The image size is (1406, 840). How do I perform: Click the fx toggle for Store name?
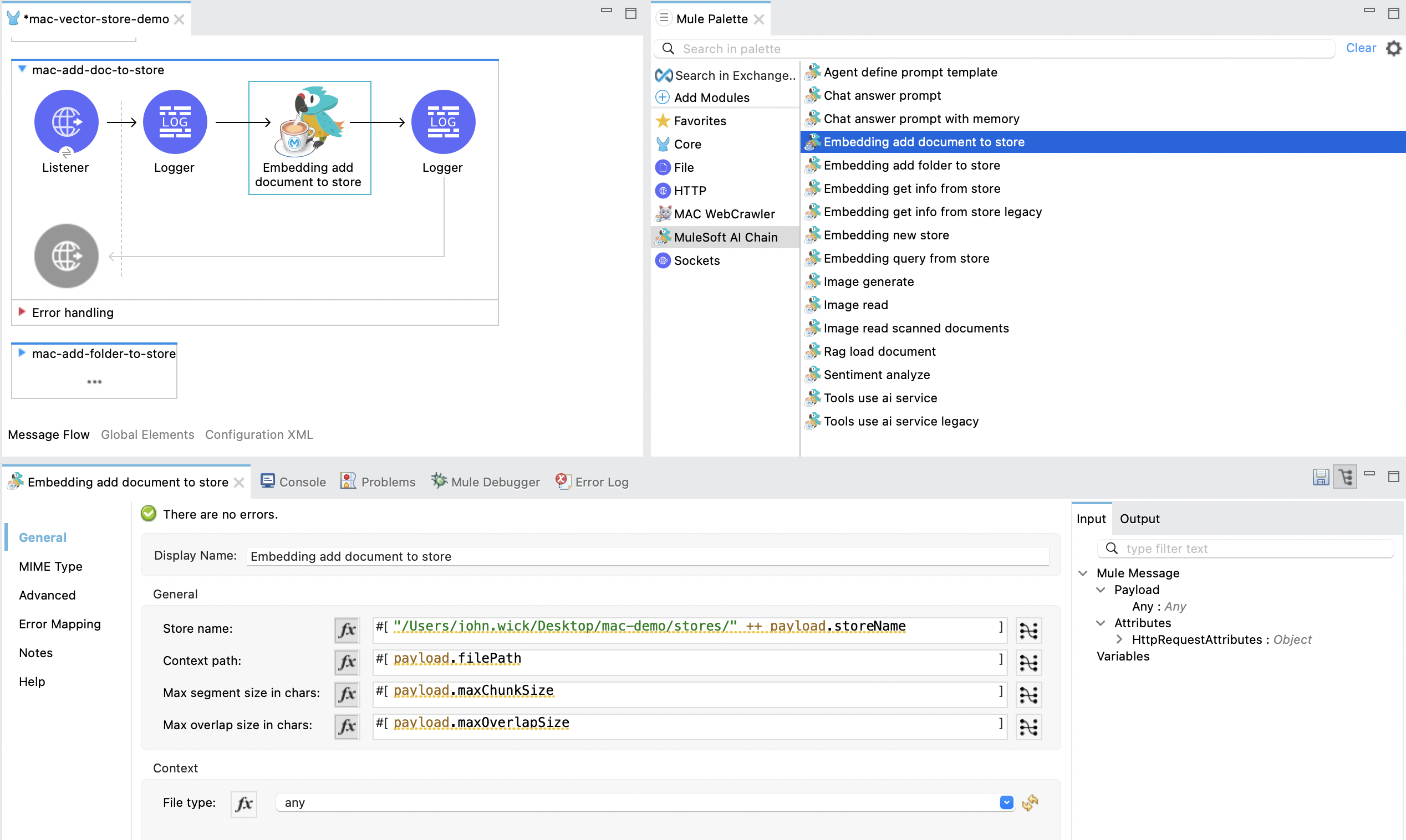[346, 628]
